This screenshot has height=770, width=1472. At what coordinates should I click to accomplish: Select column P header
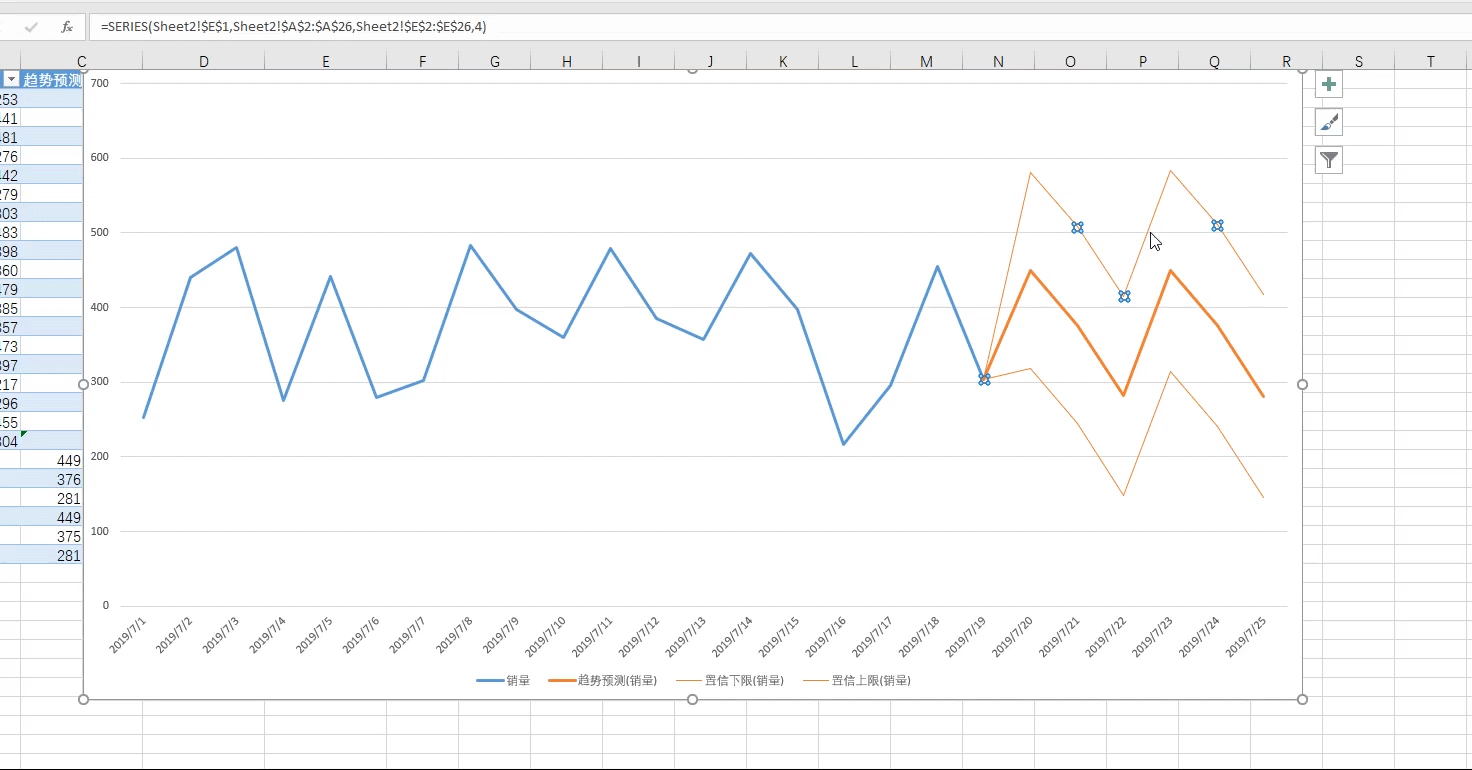1143,62
